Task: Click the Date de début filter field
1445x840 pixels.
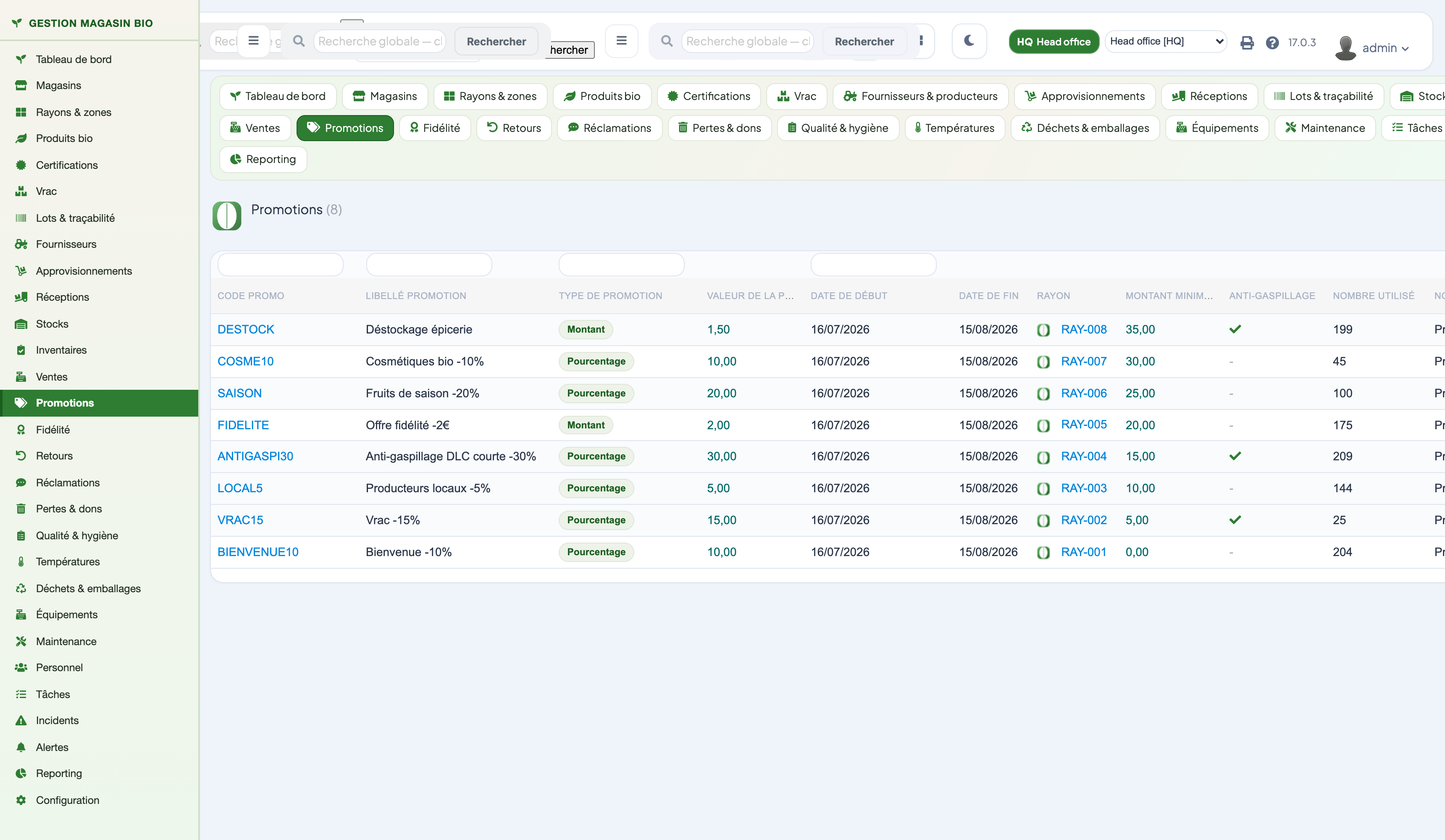Action: [873, 265]
